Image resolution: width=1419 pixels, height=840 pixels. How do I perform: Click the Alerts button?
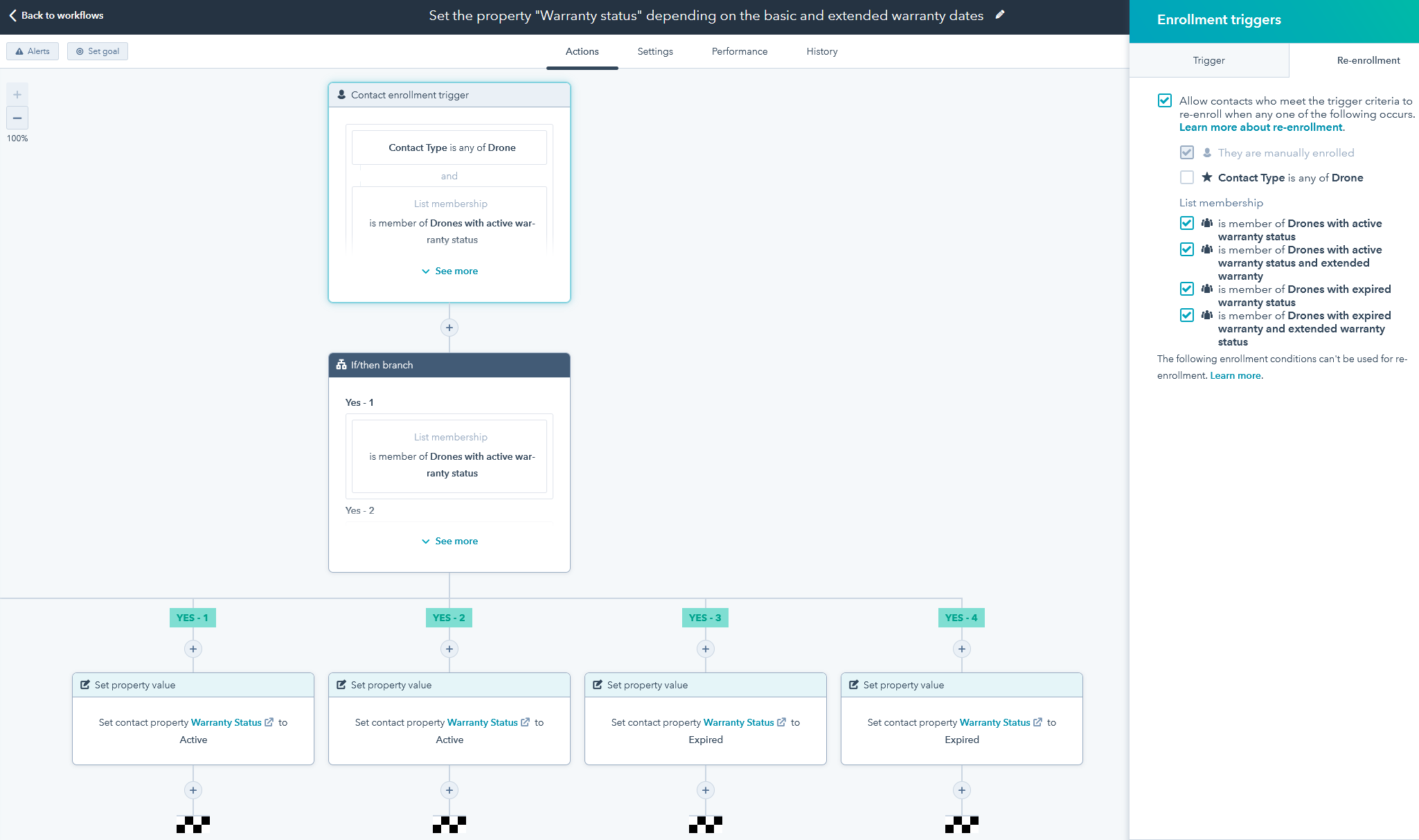[33, 51]
